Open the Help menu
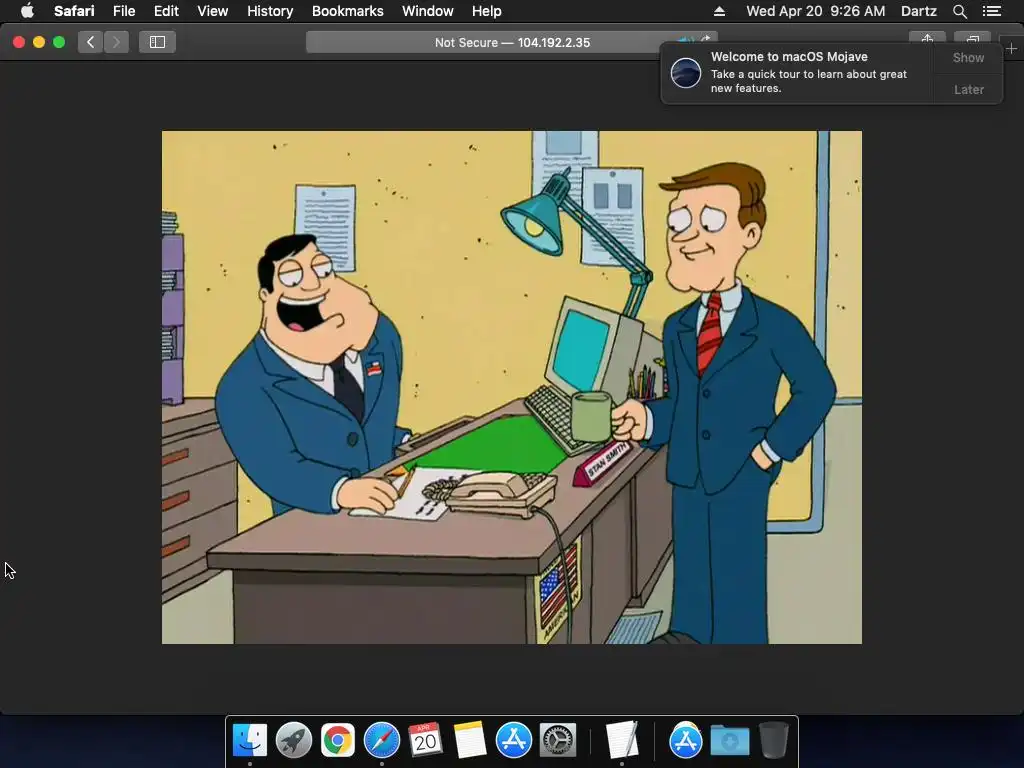 (487, 11)
